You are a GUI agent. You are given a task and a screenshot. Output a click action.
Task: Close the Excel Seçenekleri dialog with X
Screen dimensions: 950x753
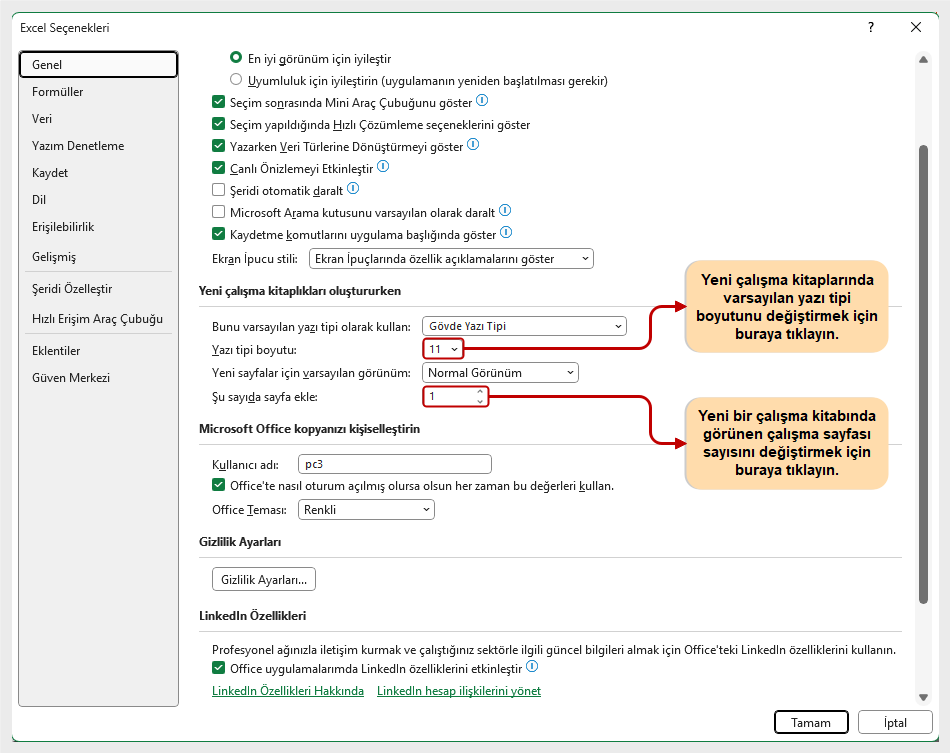coord(916,27)
